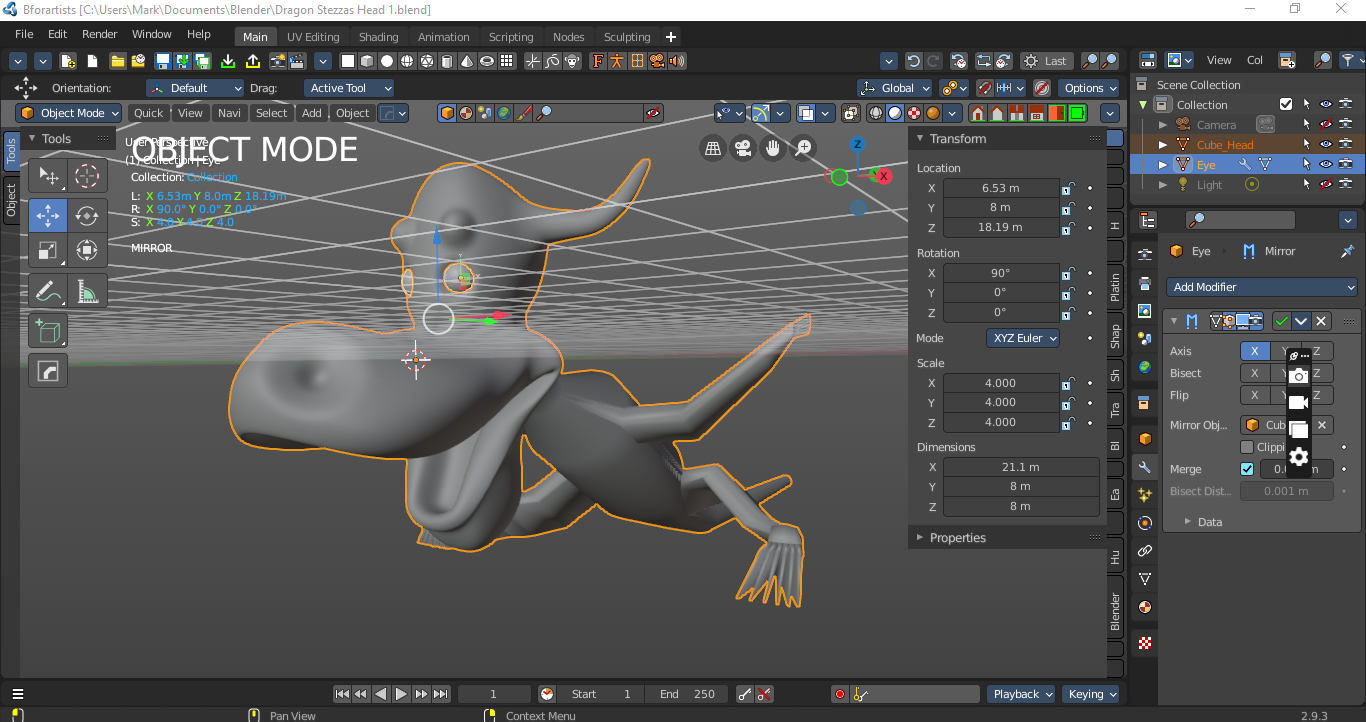Open the Options dropdown in viewport header
This screenshot has width=1366, height=722.
1090,88
